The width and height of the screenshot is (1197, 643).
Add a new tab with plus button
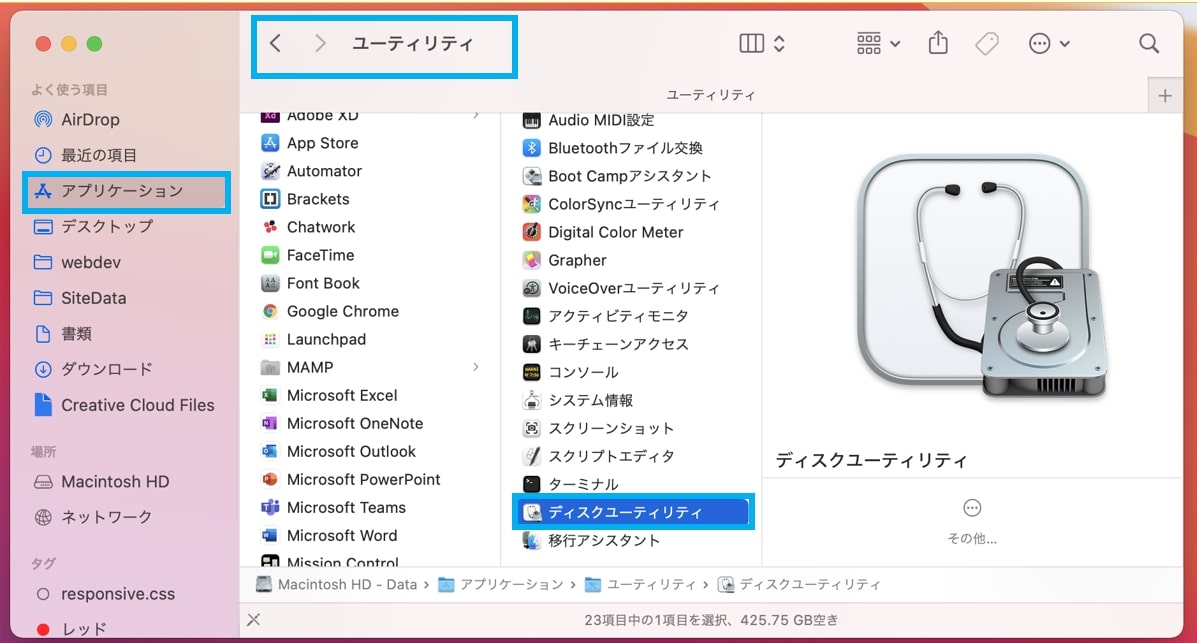[x=1165, y=95]
